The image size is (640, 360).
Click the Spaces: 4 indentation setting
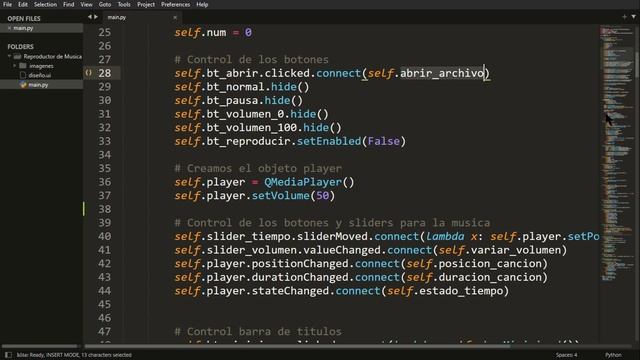click(566, 355)
